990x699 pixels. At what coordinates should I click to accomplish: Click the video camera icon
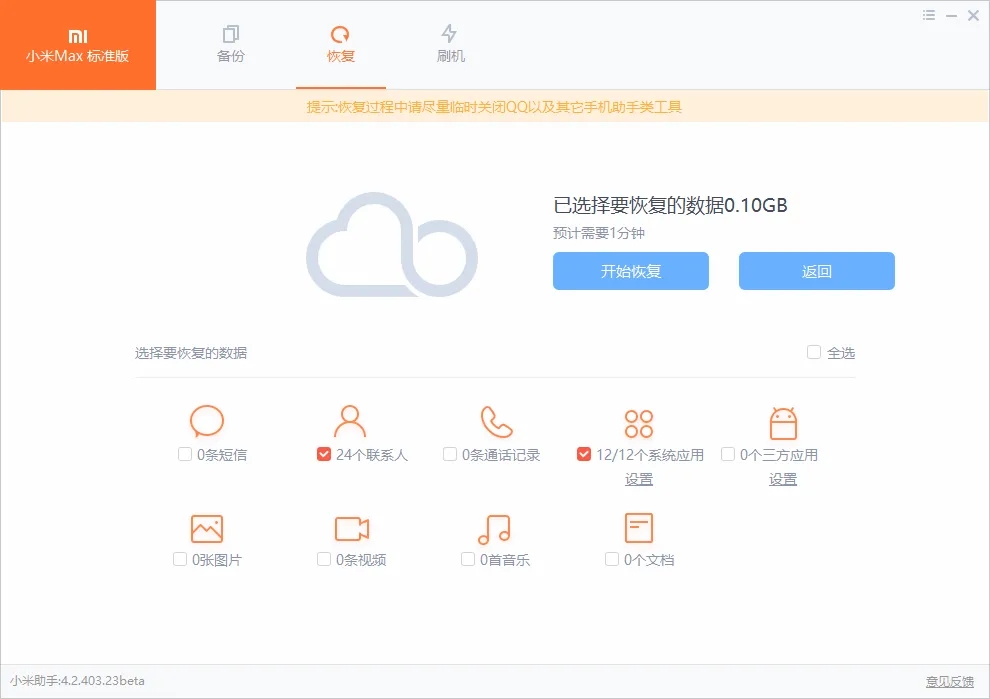(350, 527)
